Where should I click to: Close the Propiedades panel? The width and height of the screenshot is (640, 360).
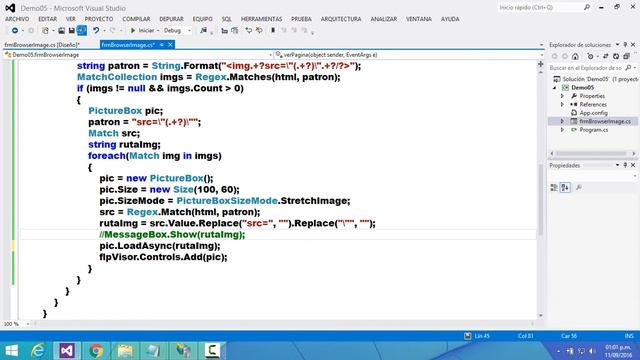[x=633, y=165]
